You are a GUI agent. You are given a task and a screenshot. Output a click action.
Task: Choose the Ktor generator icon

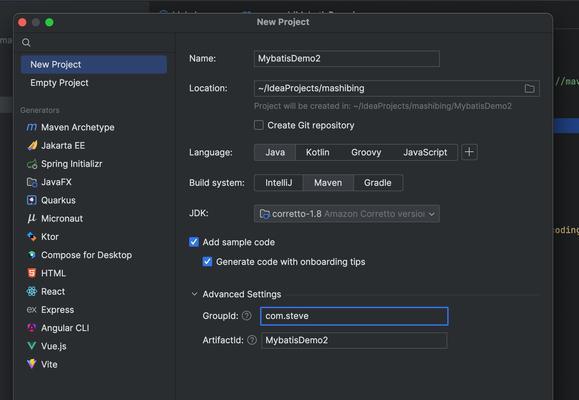(32, 236)
